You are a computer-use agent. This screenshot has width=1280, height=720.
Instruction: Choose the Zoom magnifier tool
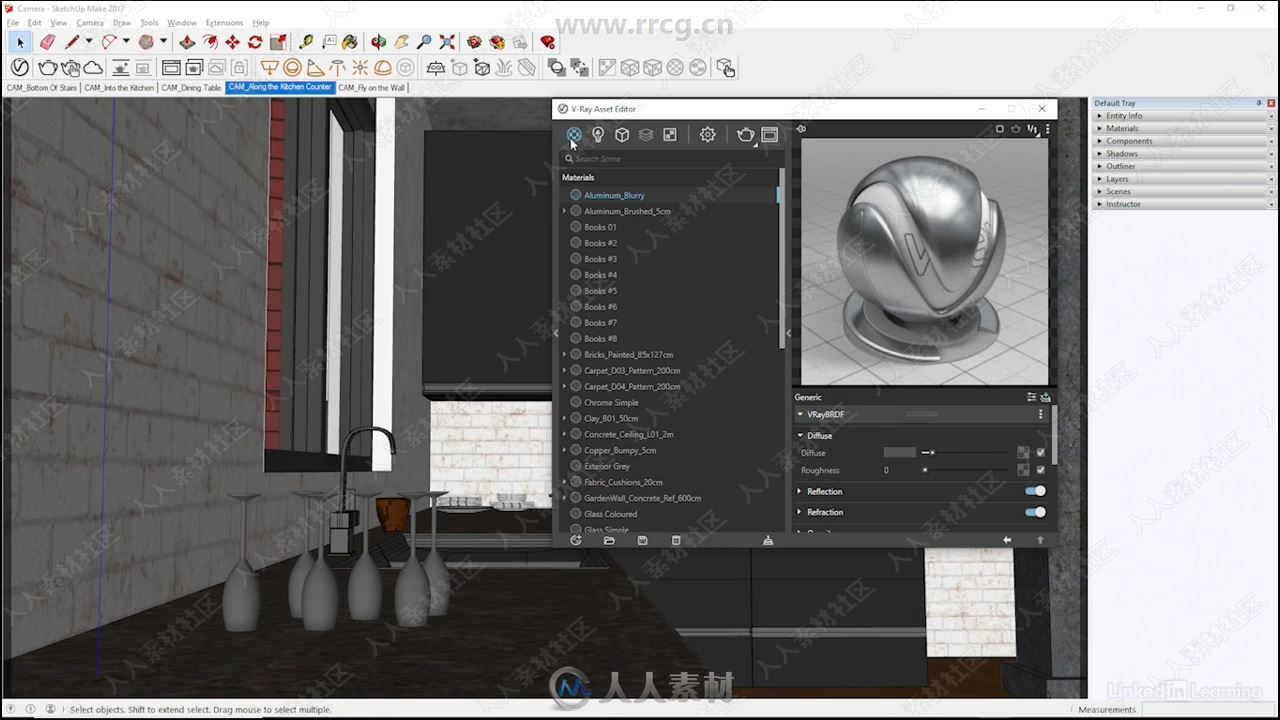(424, 42)
